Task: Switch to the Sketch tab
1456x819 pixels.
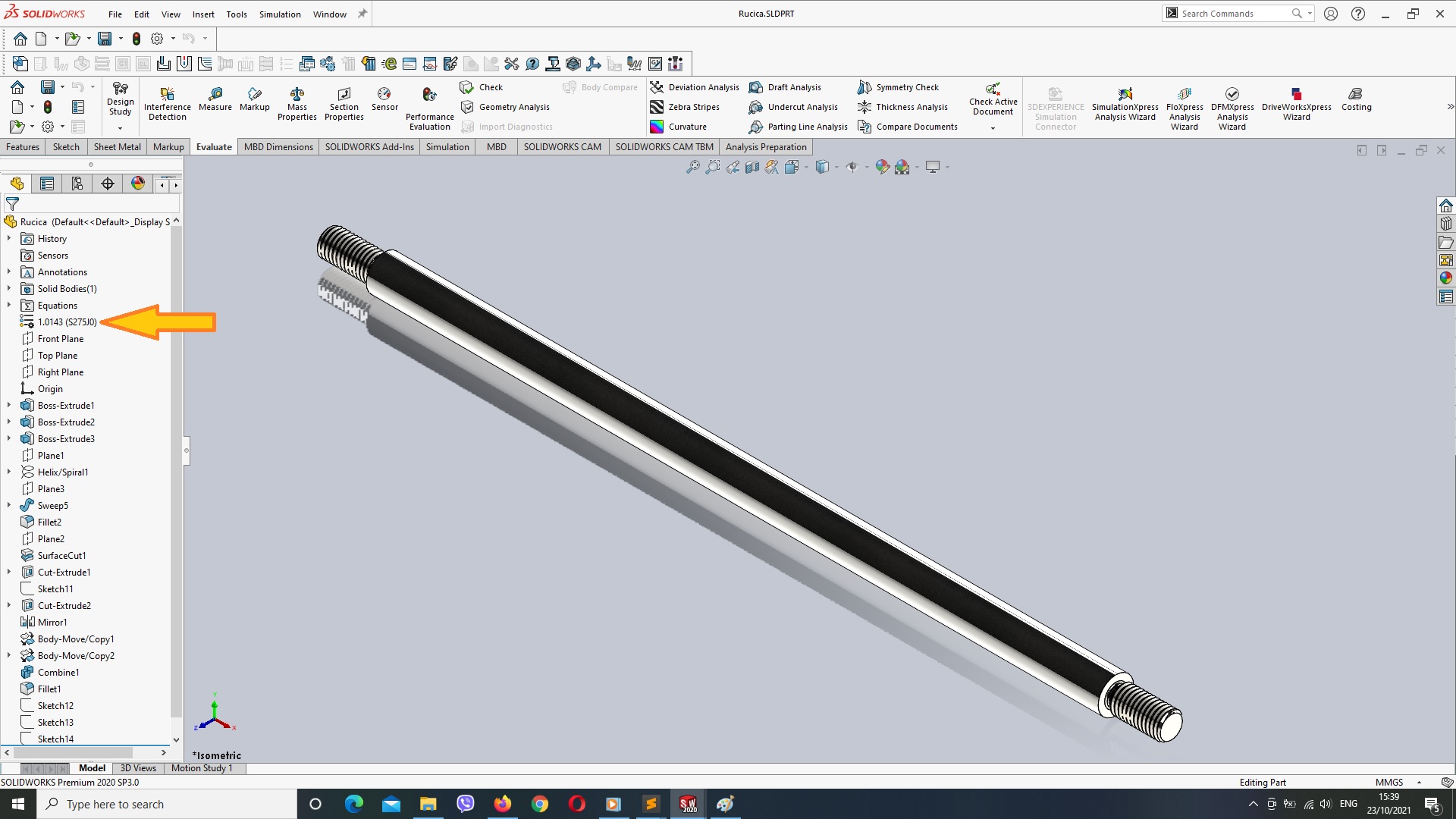Action: pos(66,146)
